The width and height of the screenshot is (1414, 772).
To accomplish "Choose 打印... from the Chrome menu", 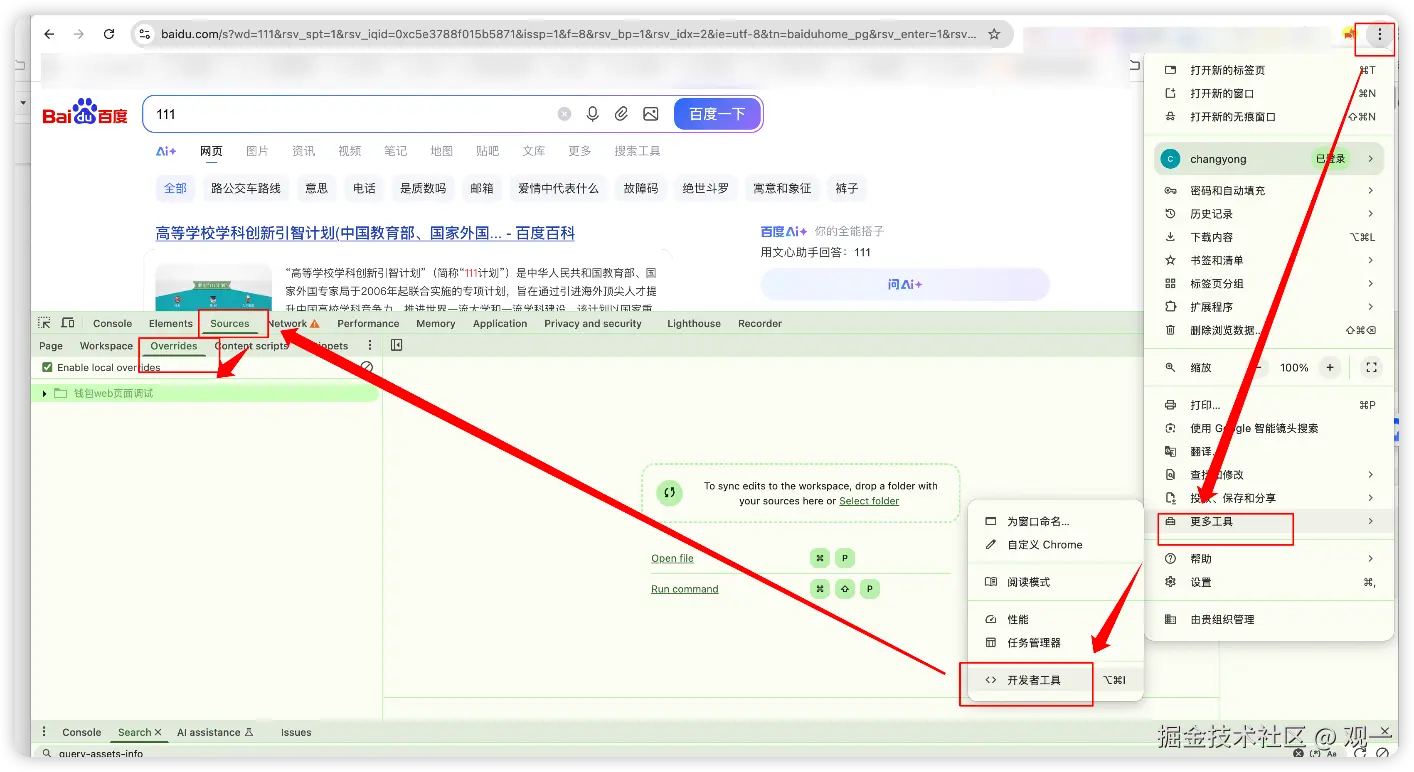I will coord(1270,405).
